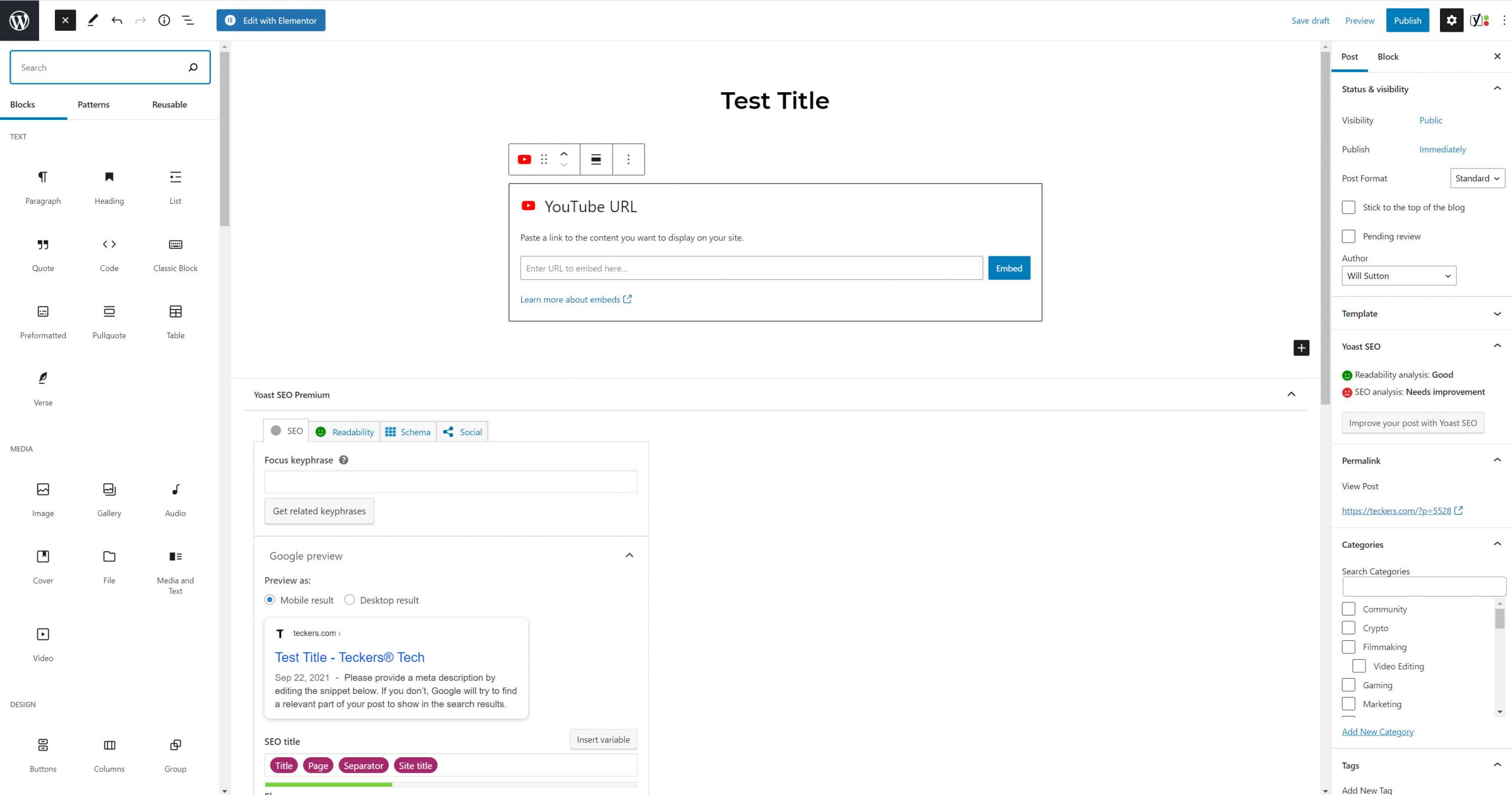Insert a Cover block
This screenshot has height=795, width=1512.
tap(43, 567)
